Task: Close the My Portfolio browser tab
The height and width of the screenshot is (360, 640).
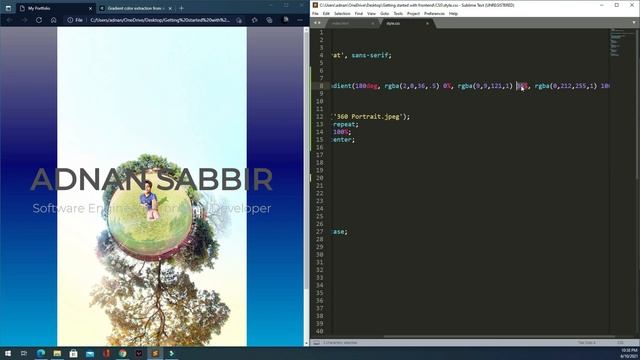Action: [x=90, y=8]
